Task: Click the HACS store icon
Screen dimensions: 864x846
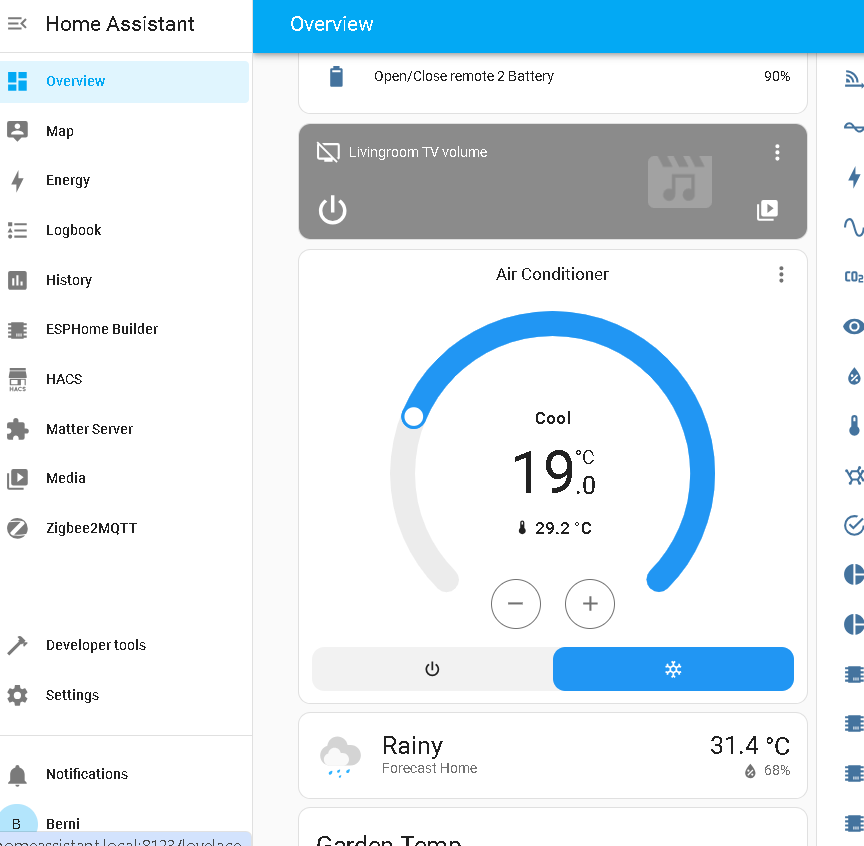Action: click(17, 379)
